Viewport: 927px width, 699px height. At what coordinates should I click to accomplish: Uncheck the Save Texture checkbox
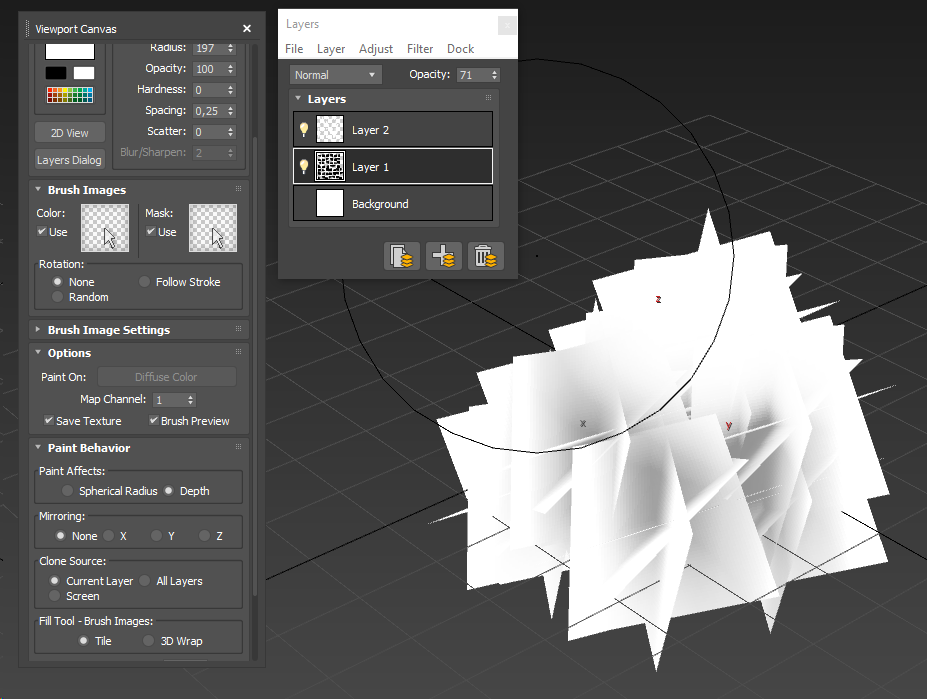tap(50, 421)
